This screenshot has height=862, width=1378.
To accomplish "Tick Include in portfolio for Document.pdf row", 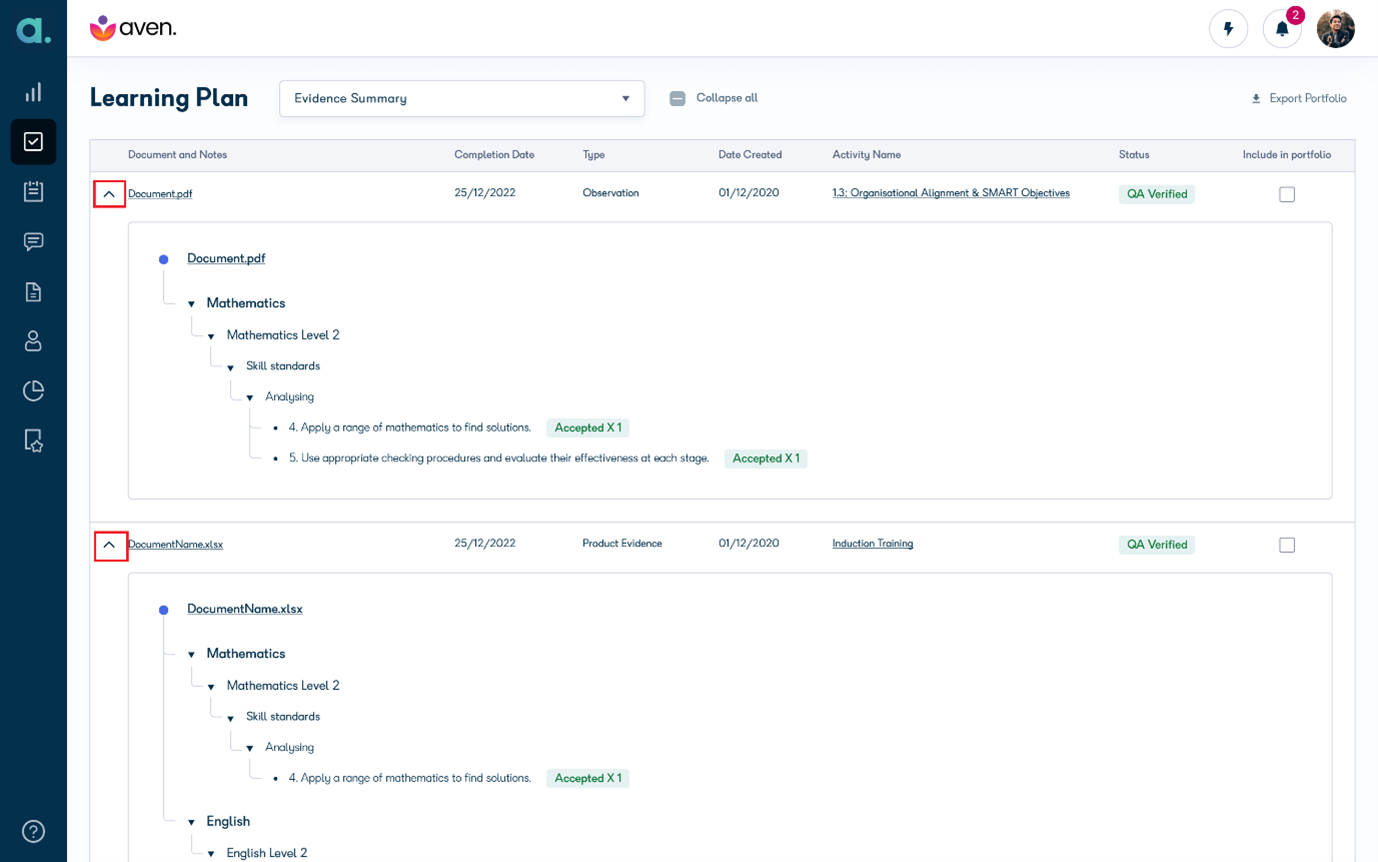I will pyautogui.click(x=1287, y=194).
